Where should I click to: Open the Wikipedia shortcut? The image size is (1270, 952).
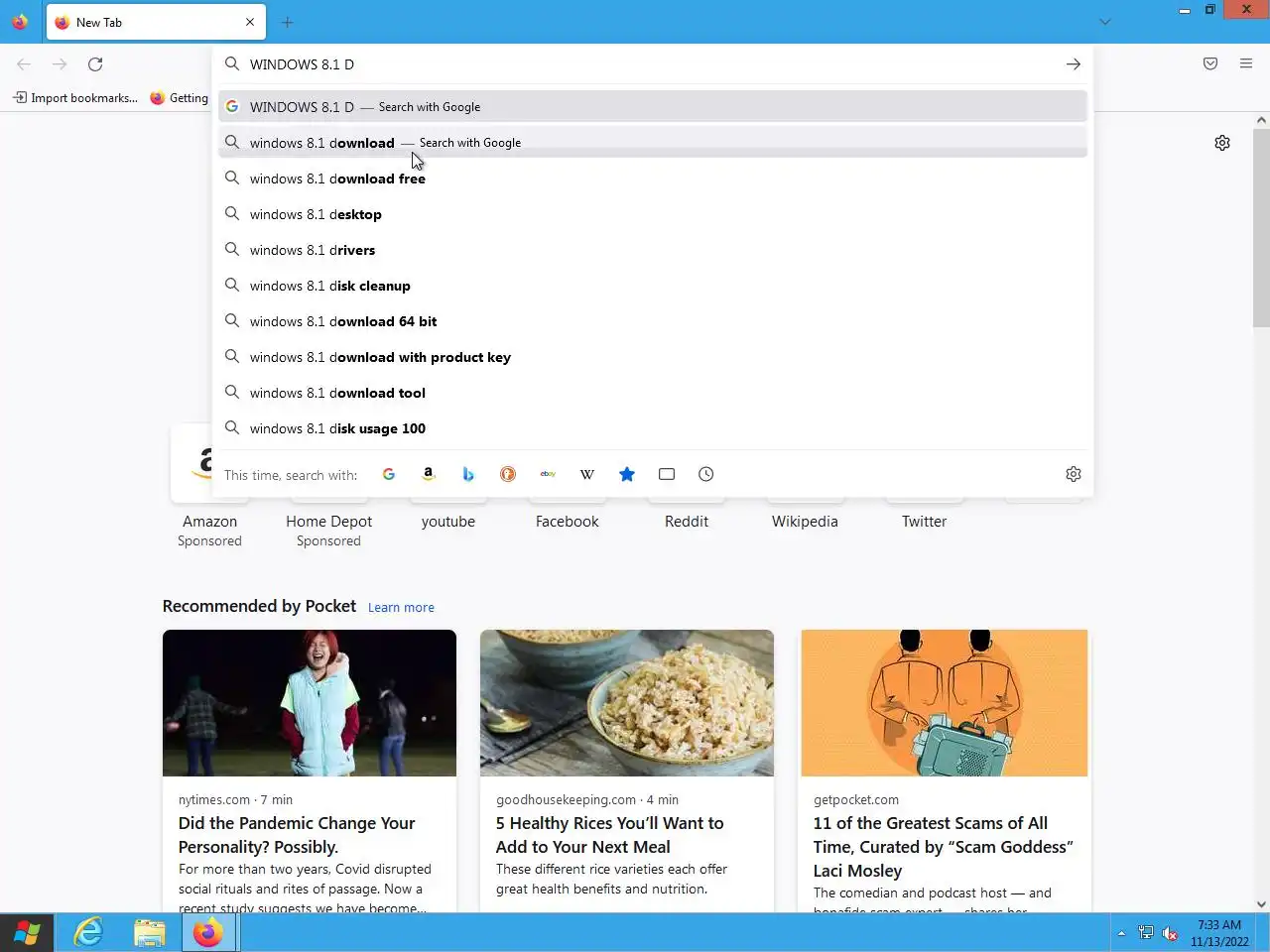pos(805,521)
